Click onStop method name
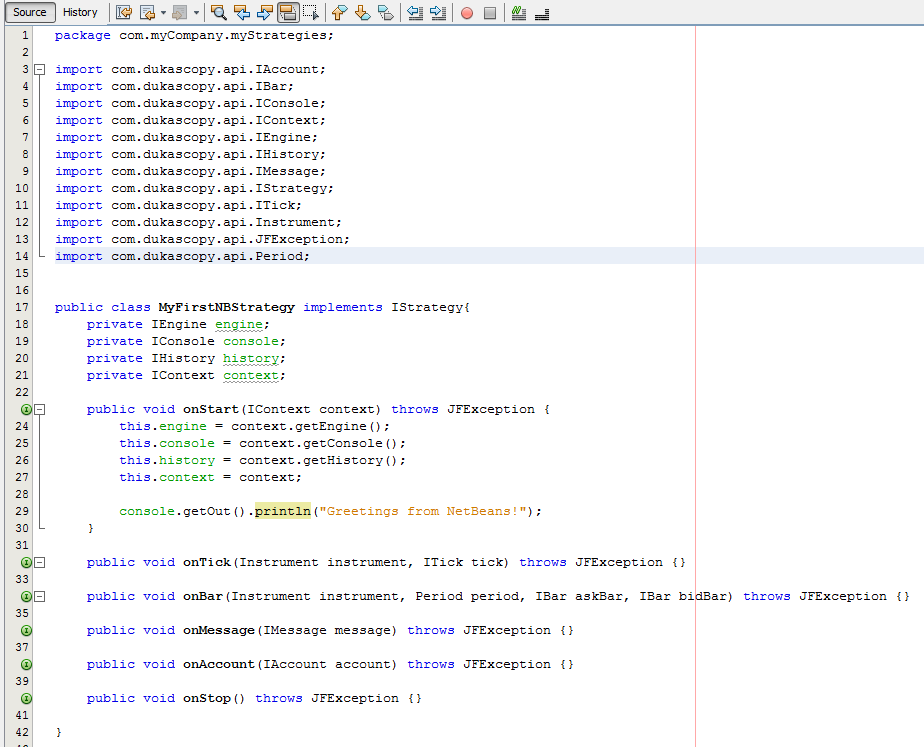Screen dimensions: 924x747 (x=206, y=698)
